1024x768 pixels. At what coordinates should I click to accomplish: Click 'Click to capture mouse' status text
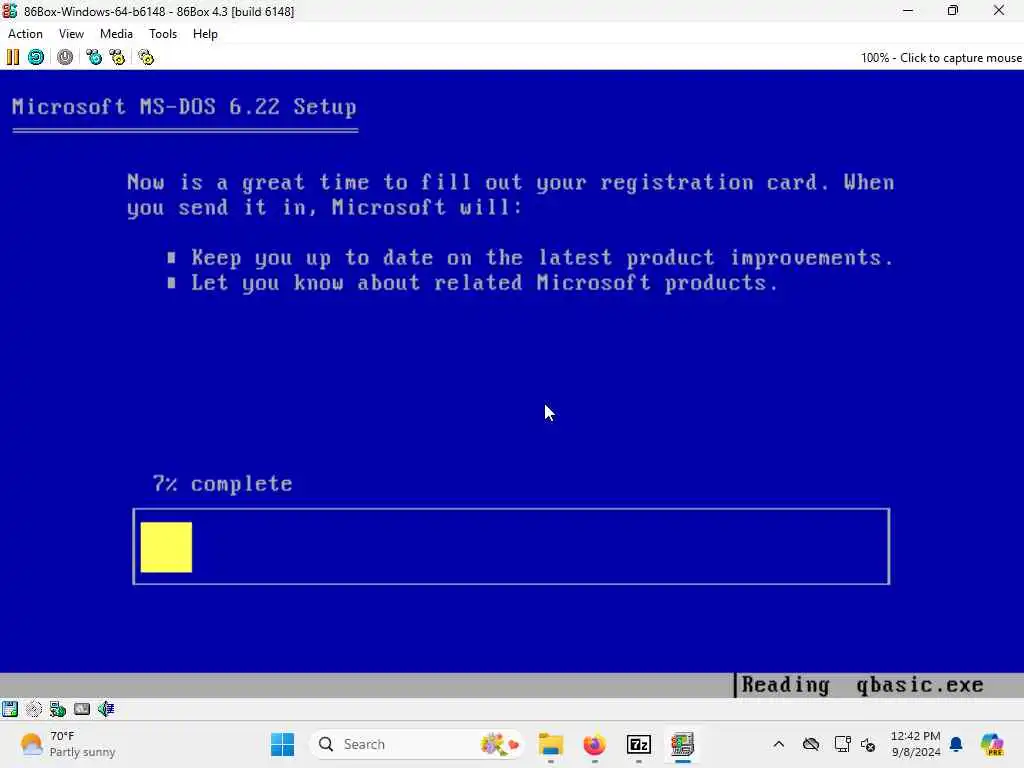pos(961,57)
